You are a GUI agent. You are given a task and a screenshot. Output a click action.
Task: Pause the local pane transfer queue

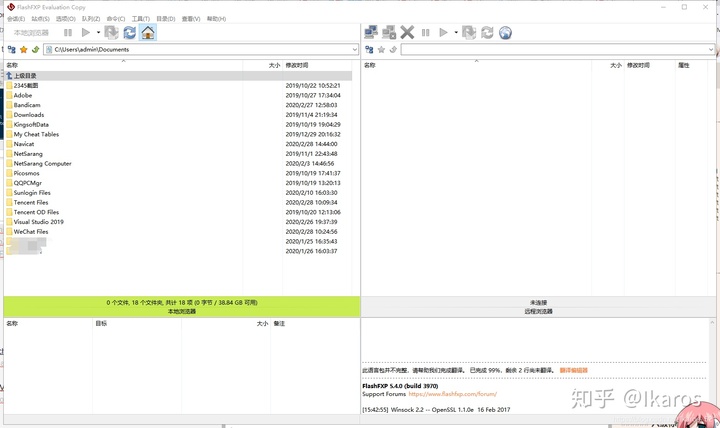click(68, 33)
